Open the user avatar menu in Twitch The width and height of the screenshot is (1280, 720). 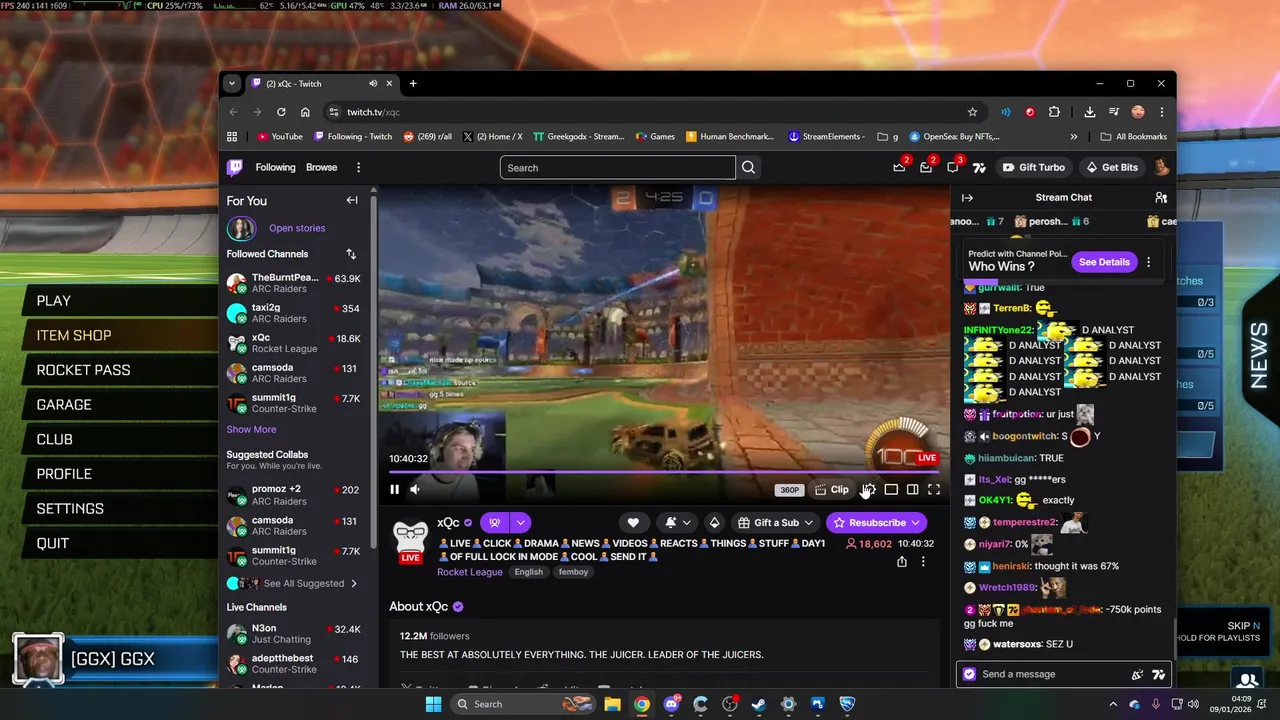1161,167
